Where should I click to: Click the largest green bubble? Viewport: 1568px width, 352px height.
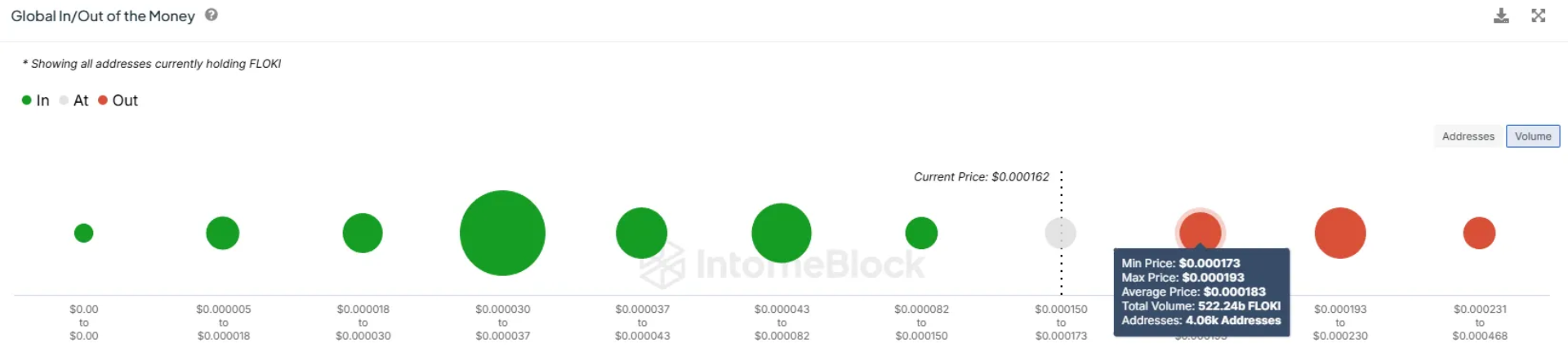pos(502,233)
